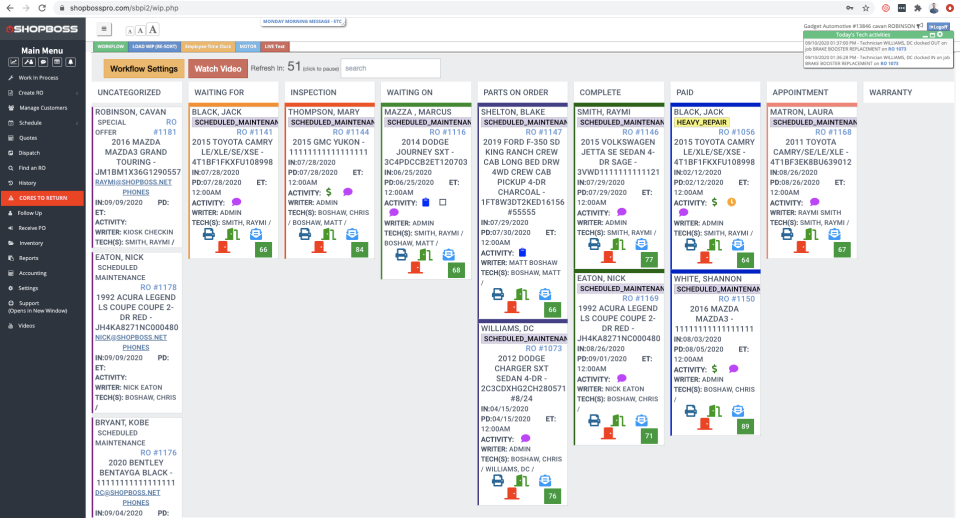Click email icon on Eaton, Nick RO #1169
The width and height of the screenshot is (960, 518).
pyautogui.click(x=641, y=420)
